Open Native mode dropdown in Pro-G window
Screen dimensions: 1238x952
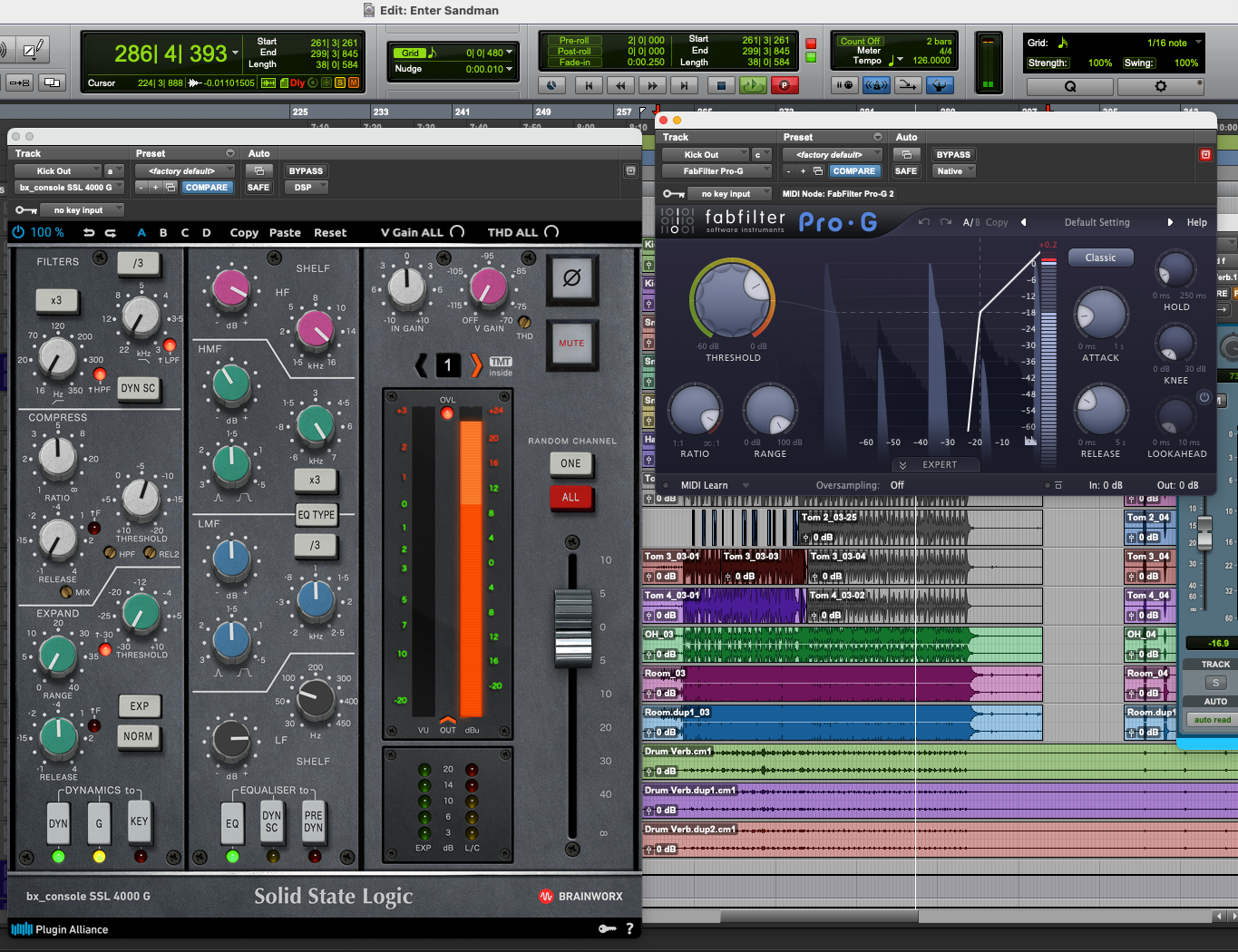click(x=953, y=171)
